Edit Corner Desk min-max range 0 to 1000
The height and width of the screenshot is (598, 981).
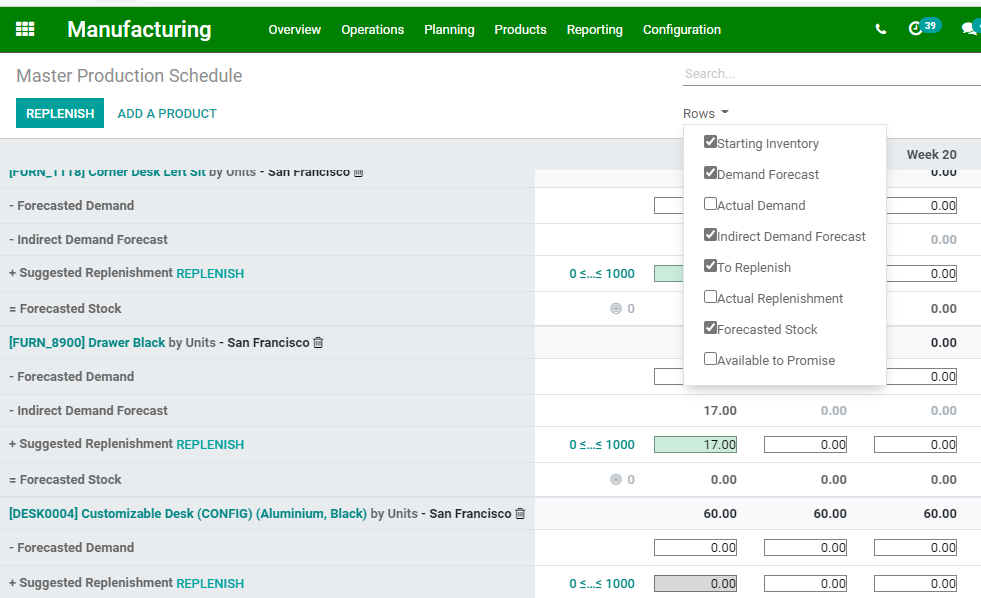click(x=602, y=273)
